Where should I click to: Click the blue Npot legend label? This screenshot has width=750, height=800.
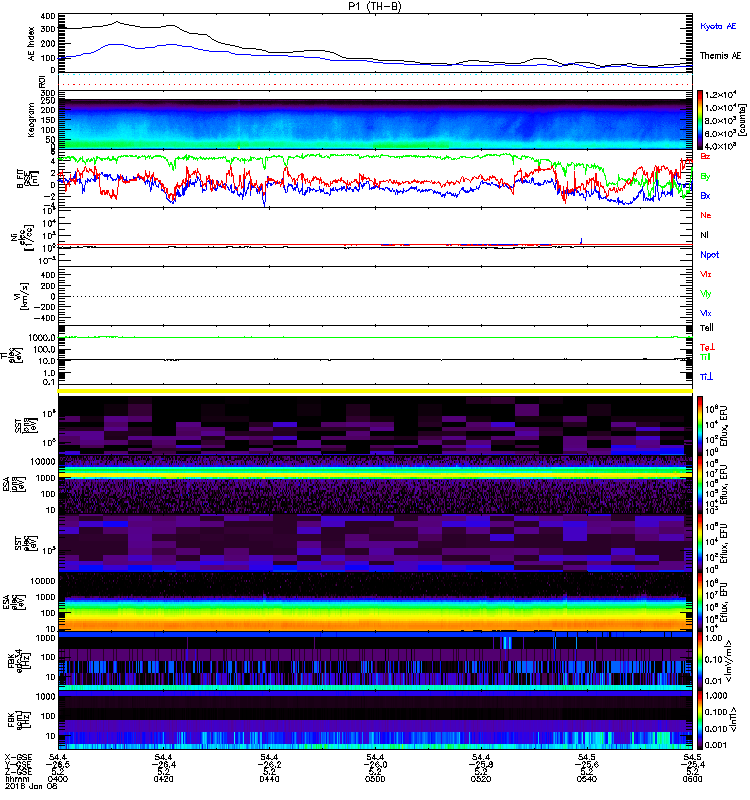(x=710, y=255)
